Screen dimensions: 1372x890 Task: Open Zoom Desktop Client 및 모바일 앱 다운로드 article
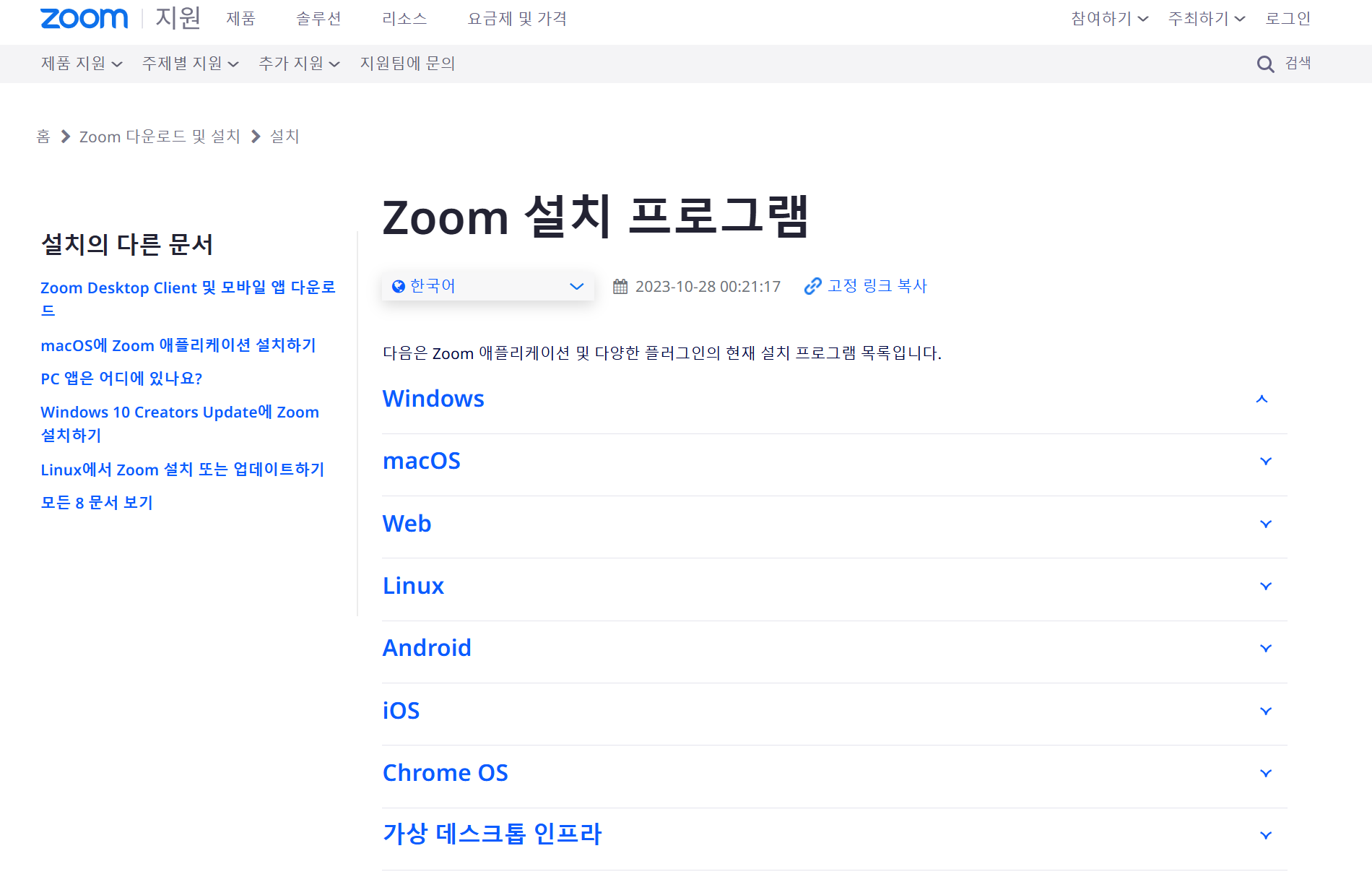(x=188, y=299)
